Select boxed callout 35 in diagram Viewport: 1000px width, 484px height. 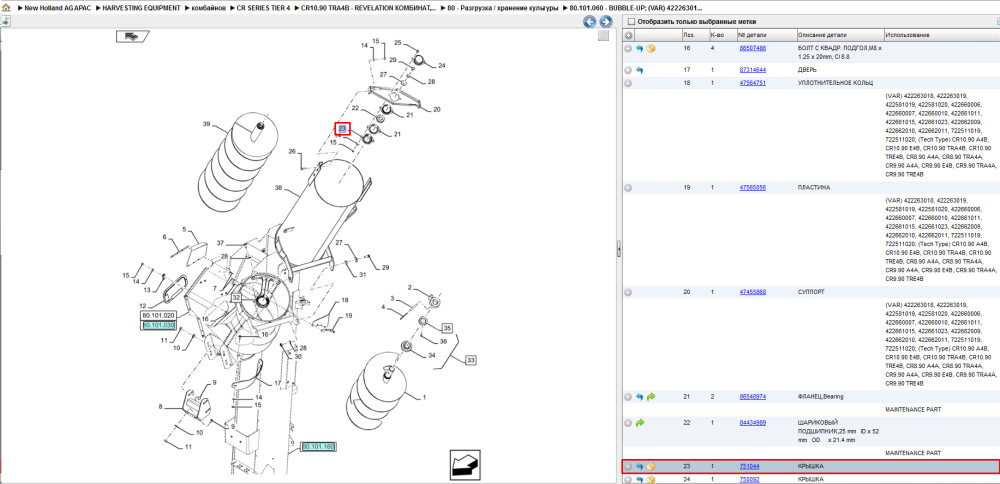447,328
